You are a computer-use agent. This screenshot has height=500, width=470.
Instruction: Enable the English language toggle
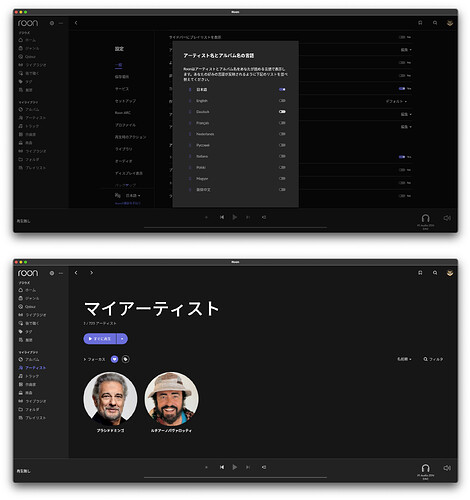tap(282, 100)
